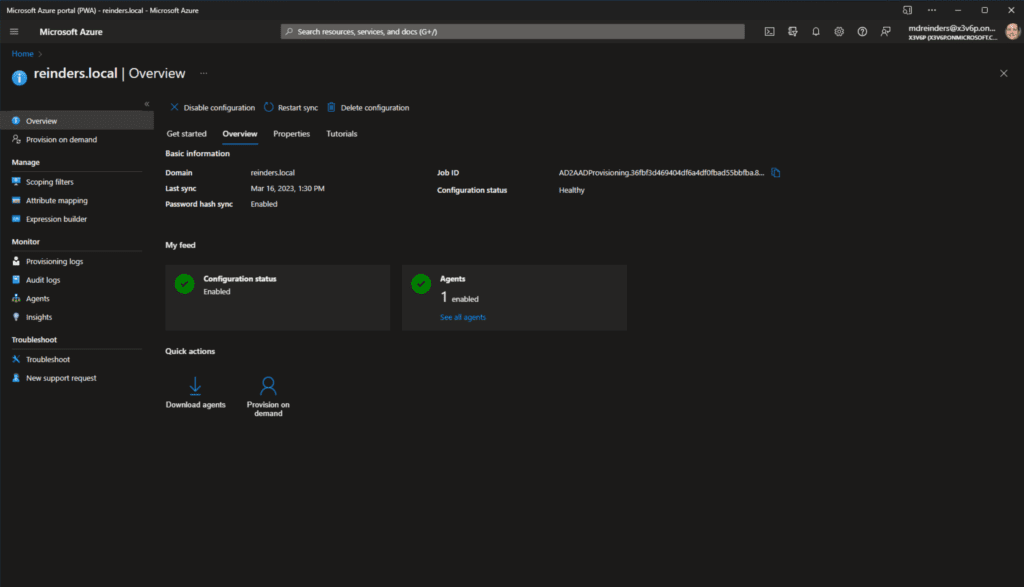The height and width of the screenshot is (587, 1024).
Task: Select Overview in the left menu
Action: click(x=77, y=121)
